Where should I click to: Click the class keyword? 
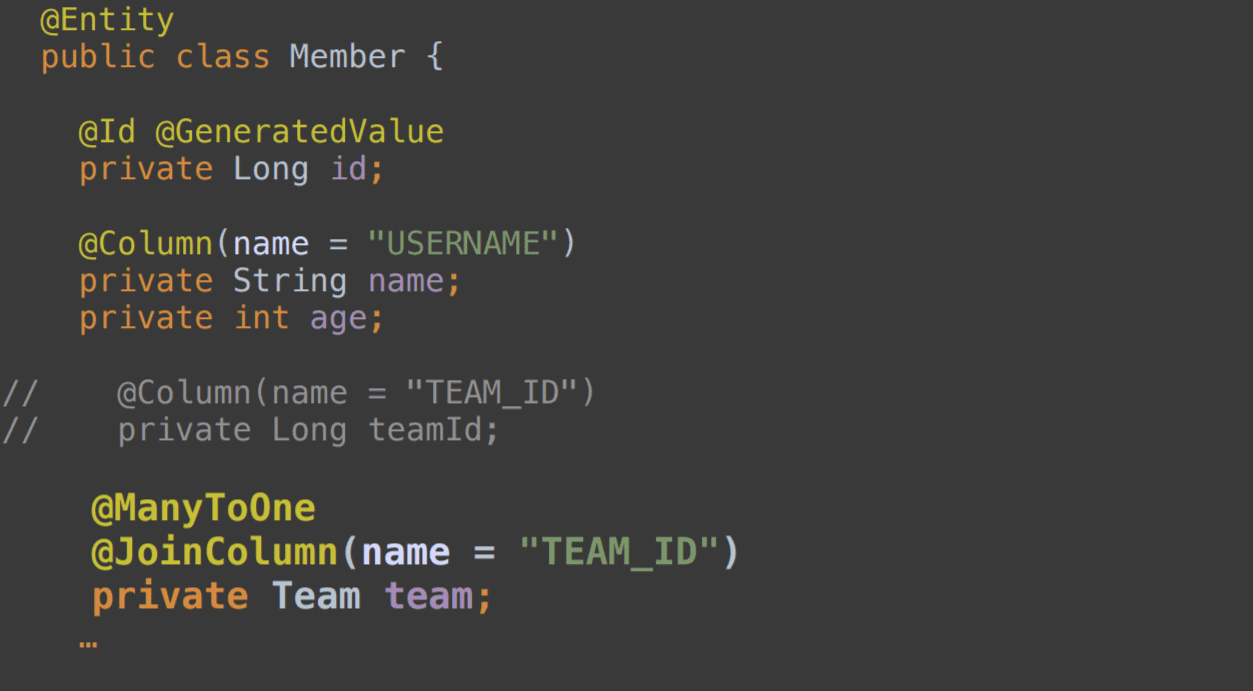tap(222, 56)
